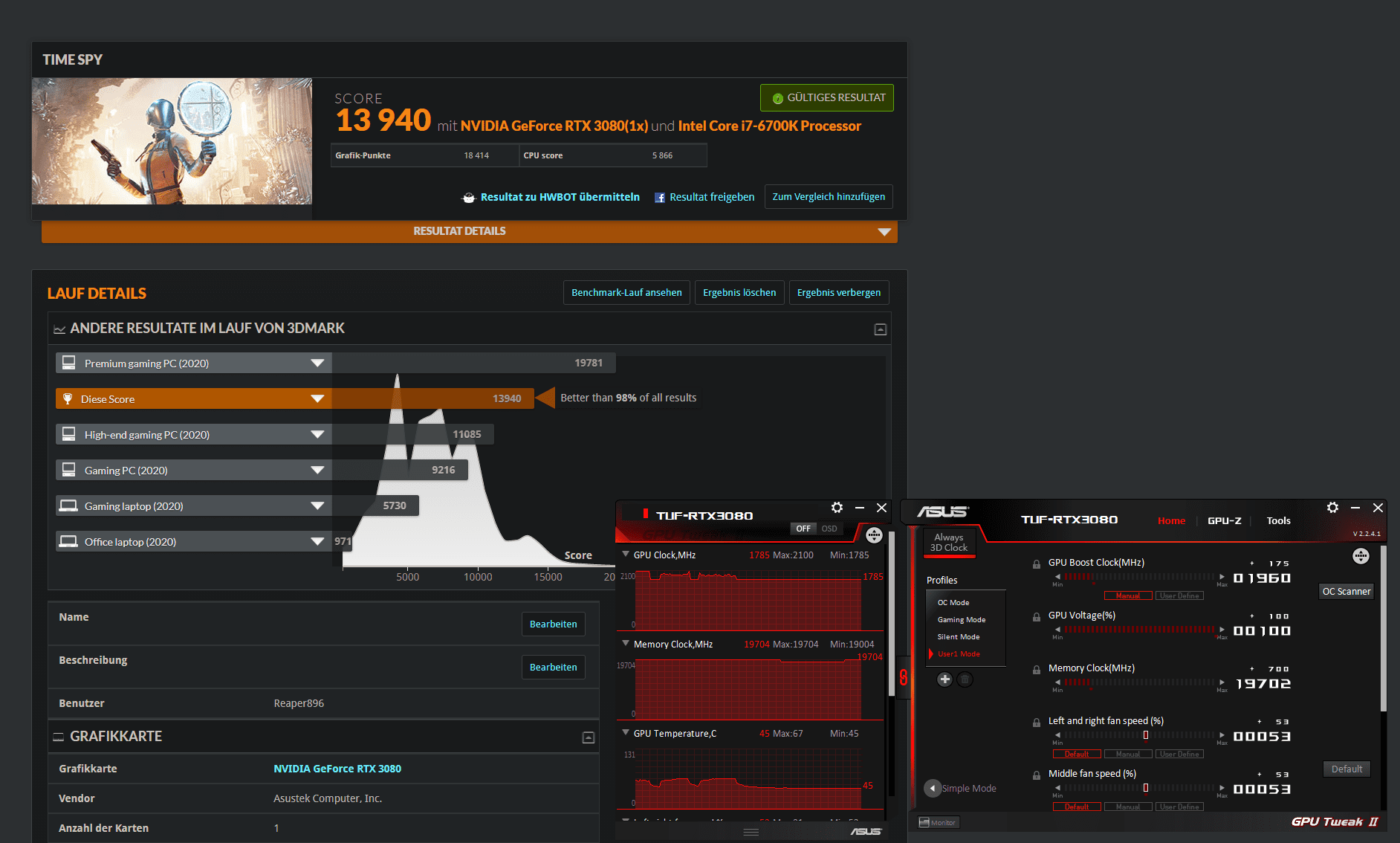The image size is (1400, 843).
Task: Expand Office laptop (2020) dropdown
Action: (x=317, y=541)
